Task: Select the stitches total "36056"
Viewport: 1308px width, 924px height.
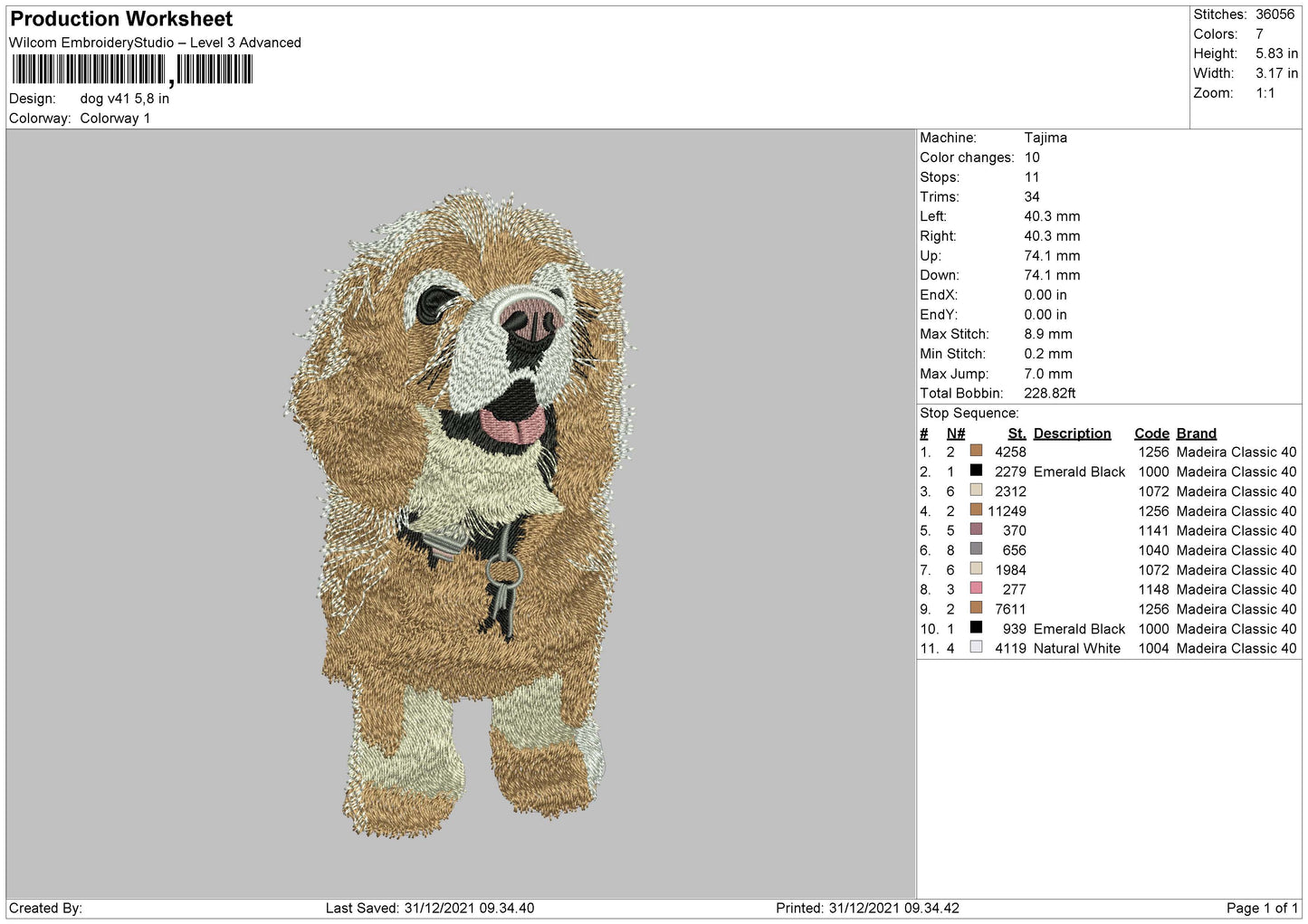Action: pos(1275,14)
